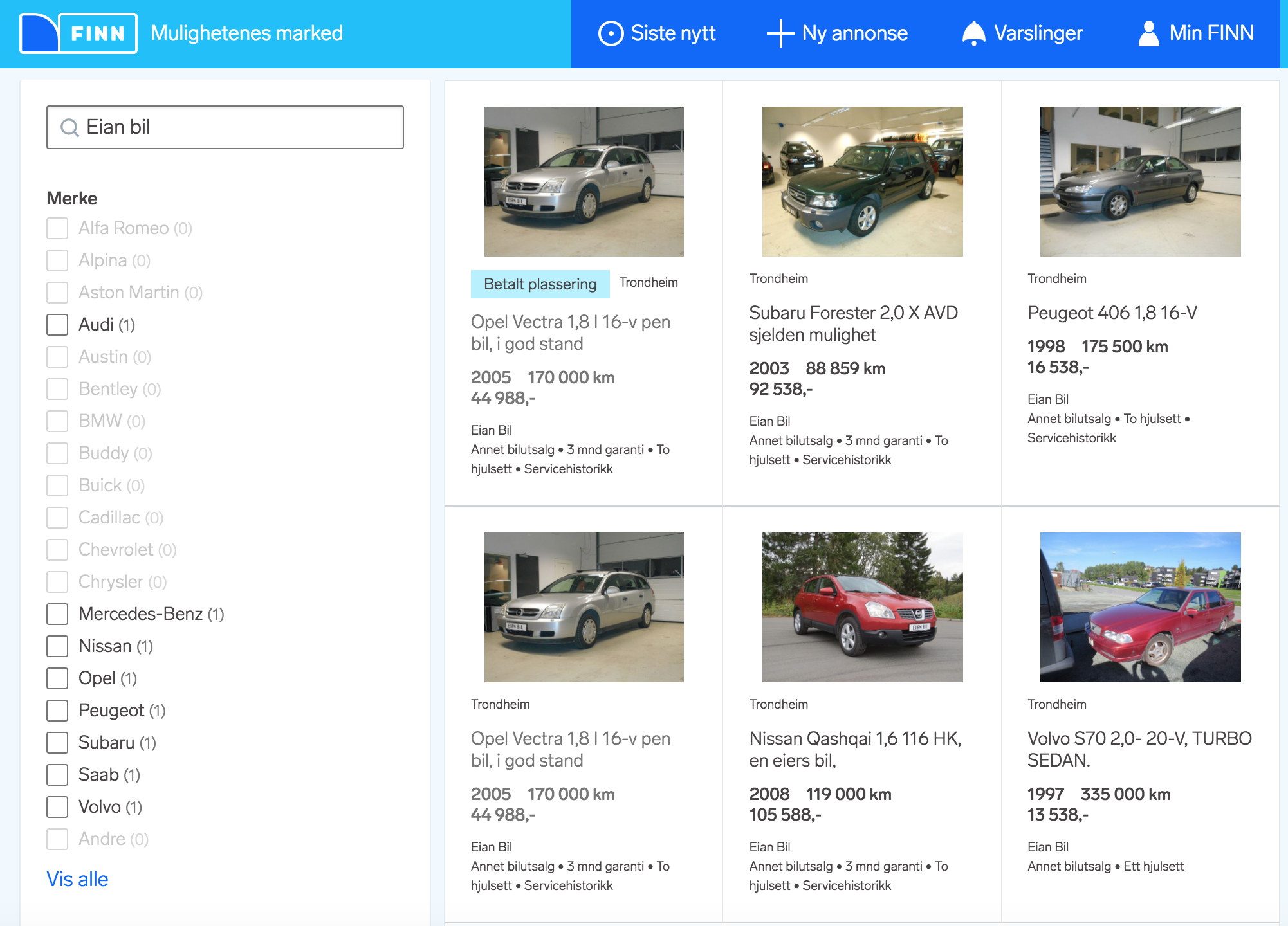The width and height of the screenshot is (1288, 926).
Task: Click the plus icon for Ny annonse
Action: pos(780,33)
